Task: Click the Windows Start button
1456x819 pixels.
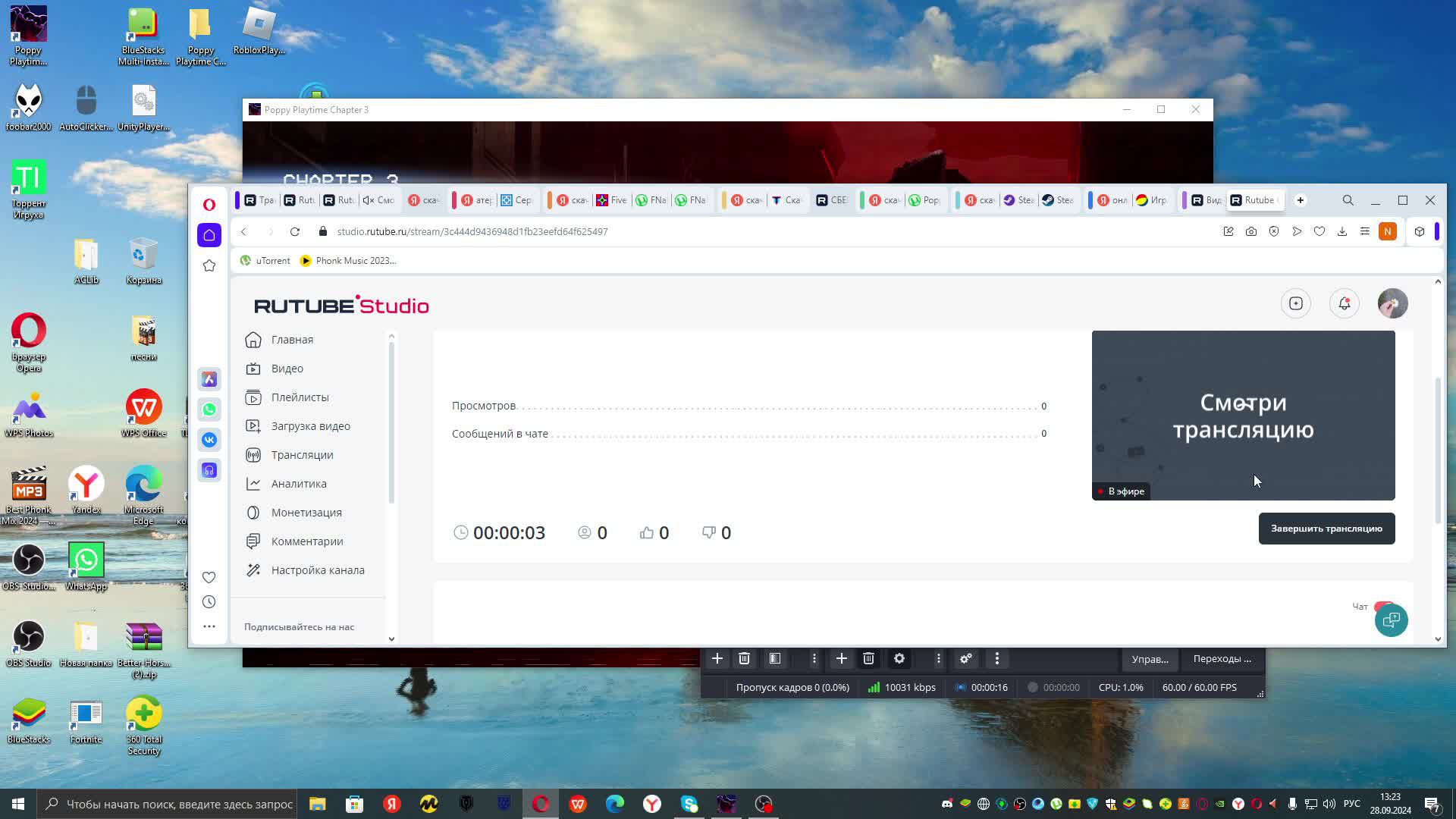Action: 18,804
